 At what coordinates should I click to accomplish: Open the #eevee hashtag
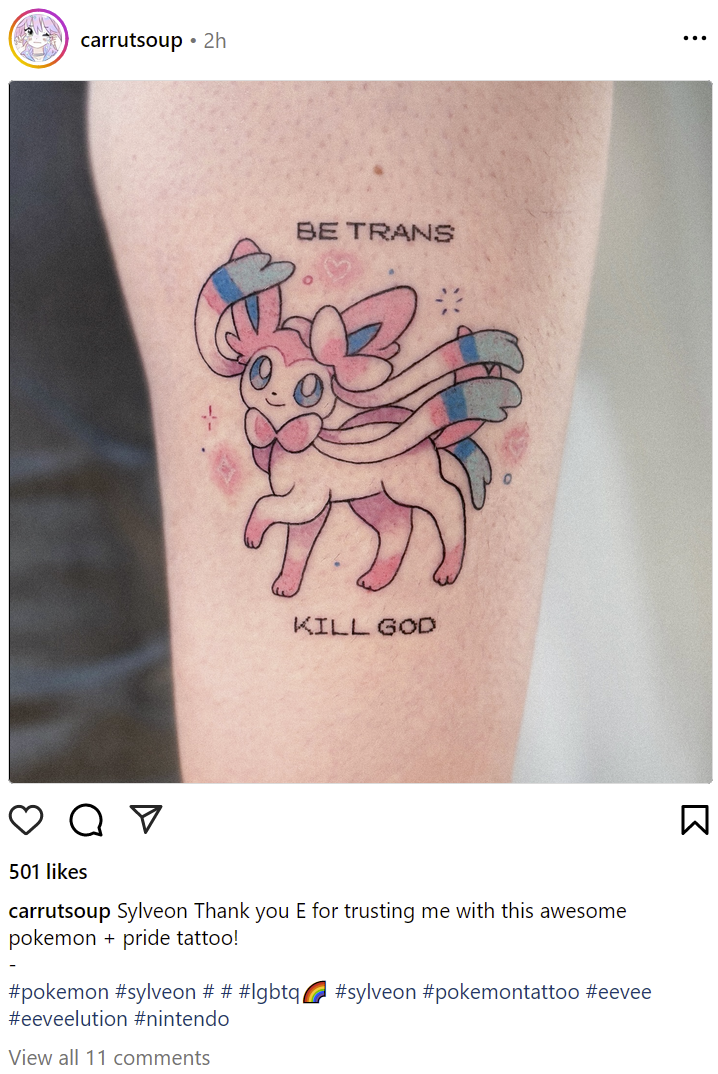coord(619,992)
